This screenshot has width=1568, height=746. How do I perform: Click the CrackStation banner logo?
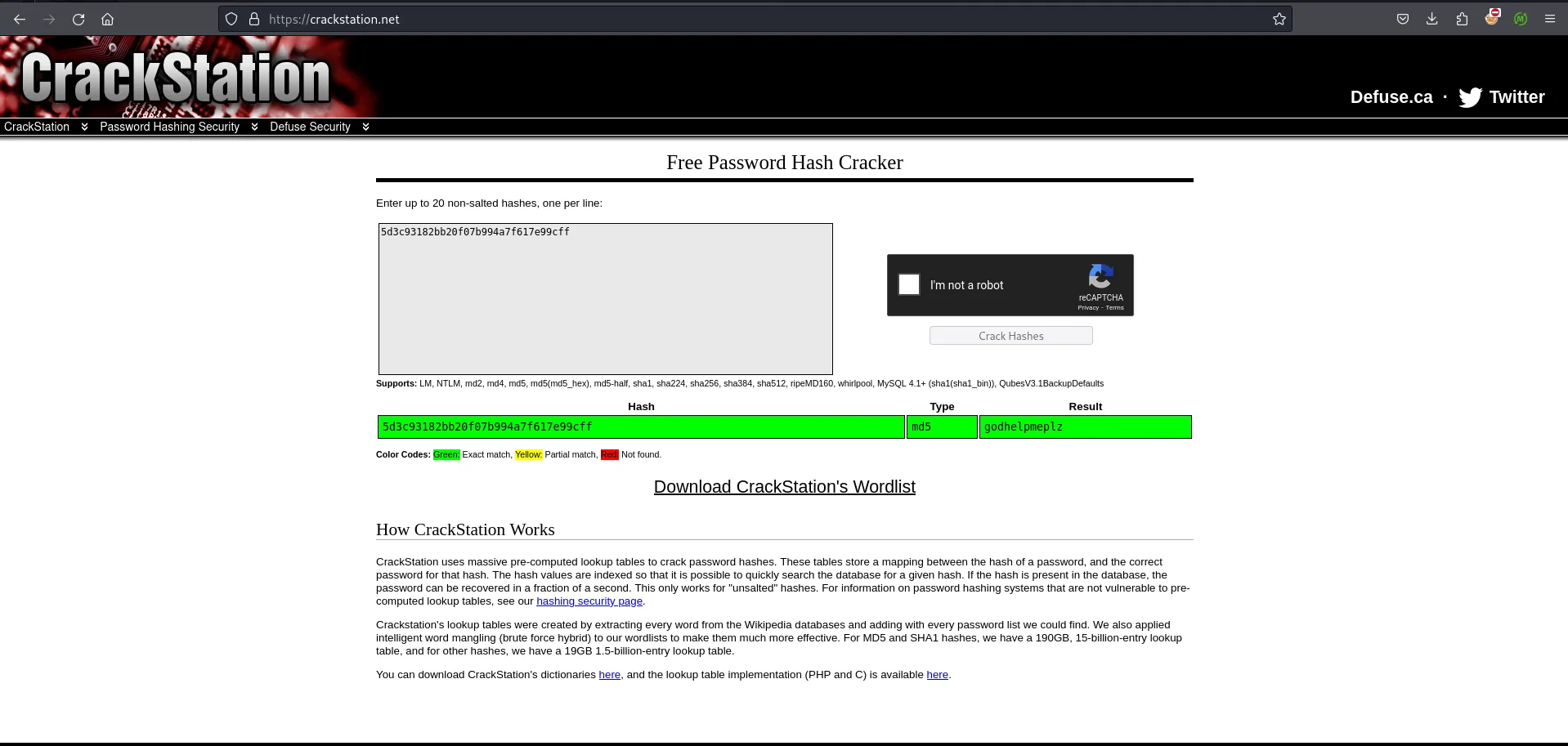[176, 78]
